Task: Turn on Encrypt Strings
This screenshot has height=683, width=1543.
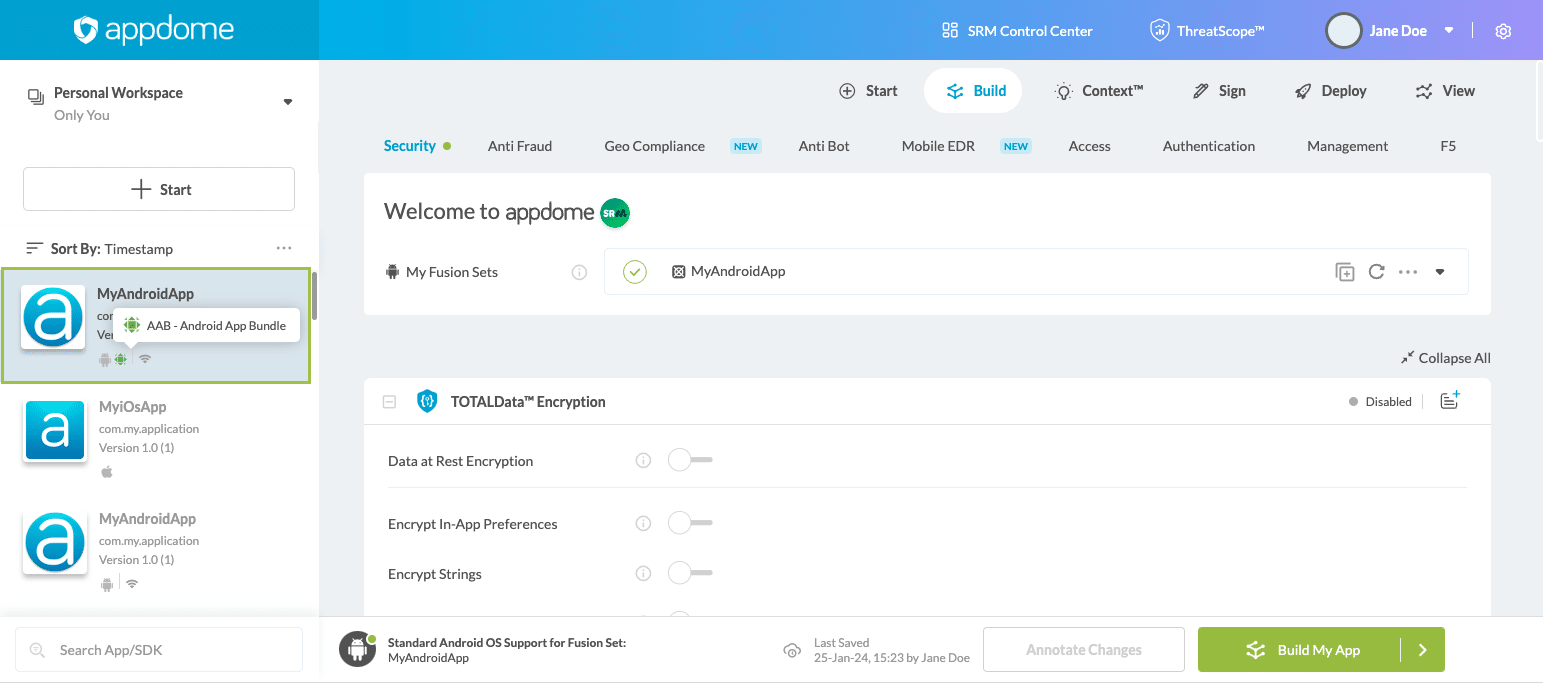Action: tap(690, 573)
